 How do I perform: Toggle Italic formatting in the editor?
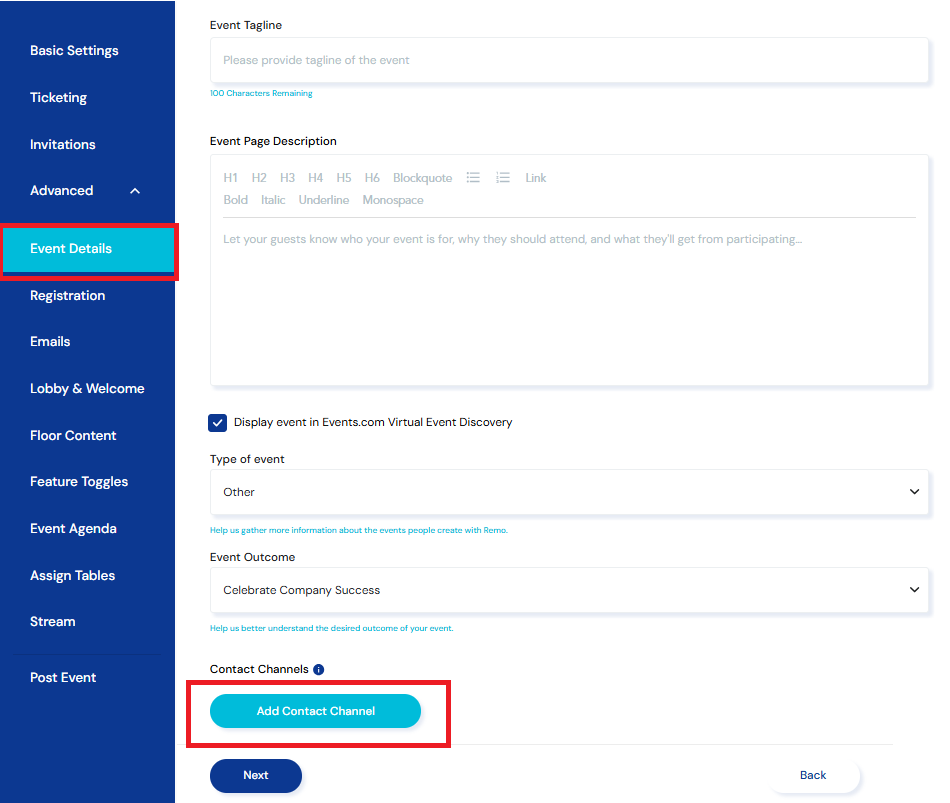[x=273, y=200]
